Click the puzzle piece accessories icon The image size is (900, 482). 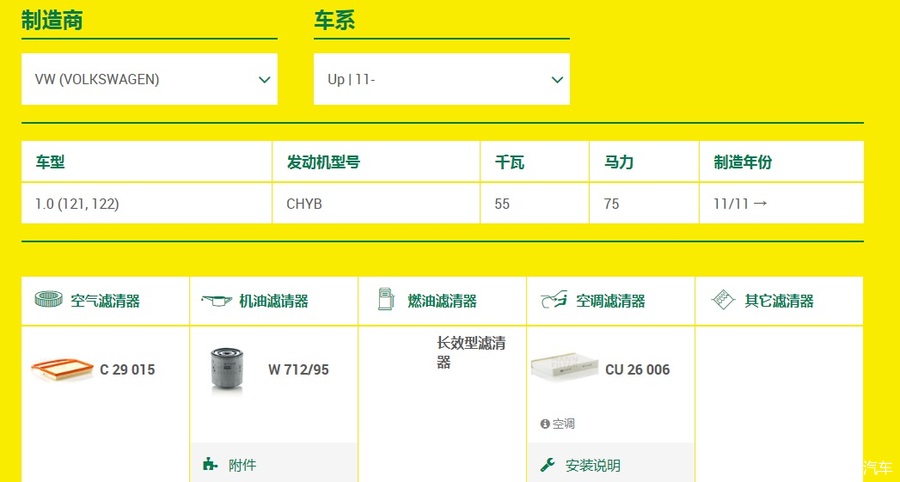pyautogui.click(x=210, y=464)
